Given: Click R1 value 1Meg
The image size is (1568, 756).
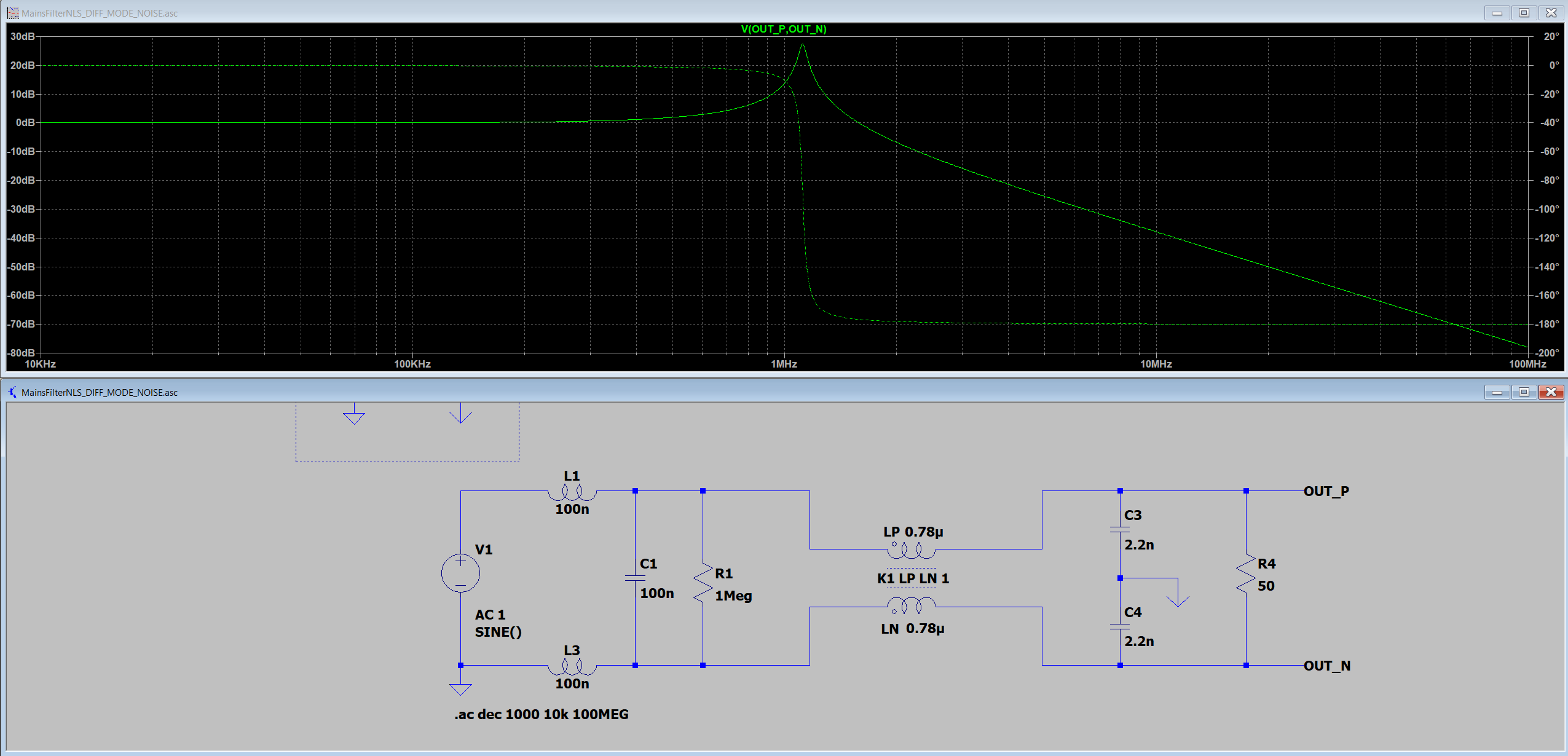Looking at the screenshot, I should click(x=733, y=596).
